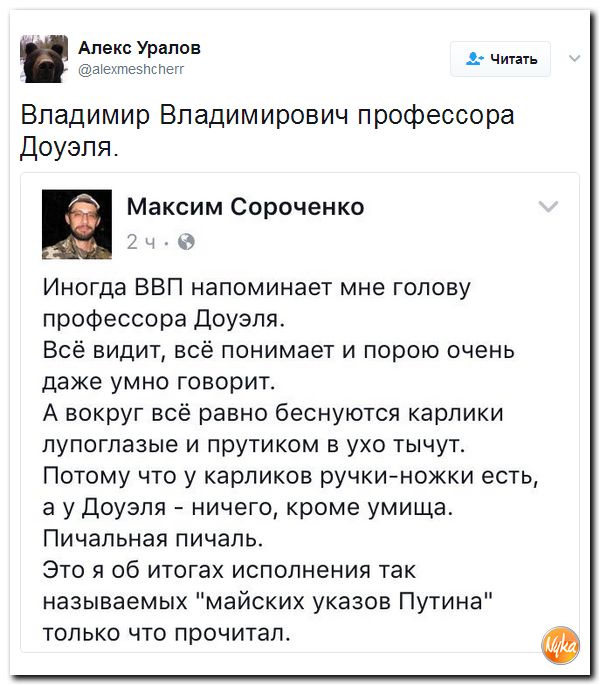Click the globe public-visibility icon
This screenshot has height=686, width=601.
coord(186,242)
